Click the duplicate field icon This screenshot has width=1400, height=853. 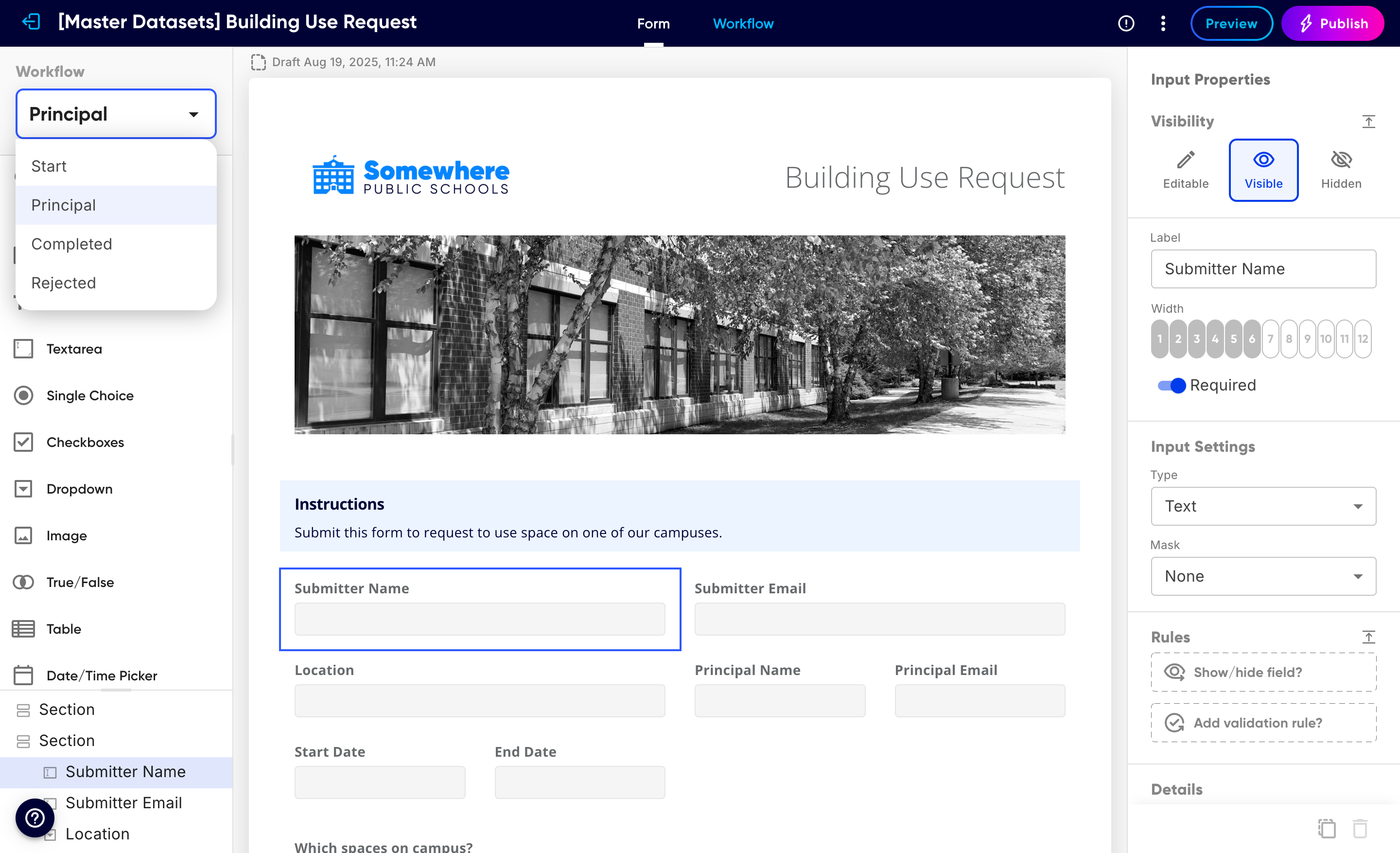(1327, 828)
